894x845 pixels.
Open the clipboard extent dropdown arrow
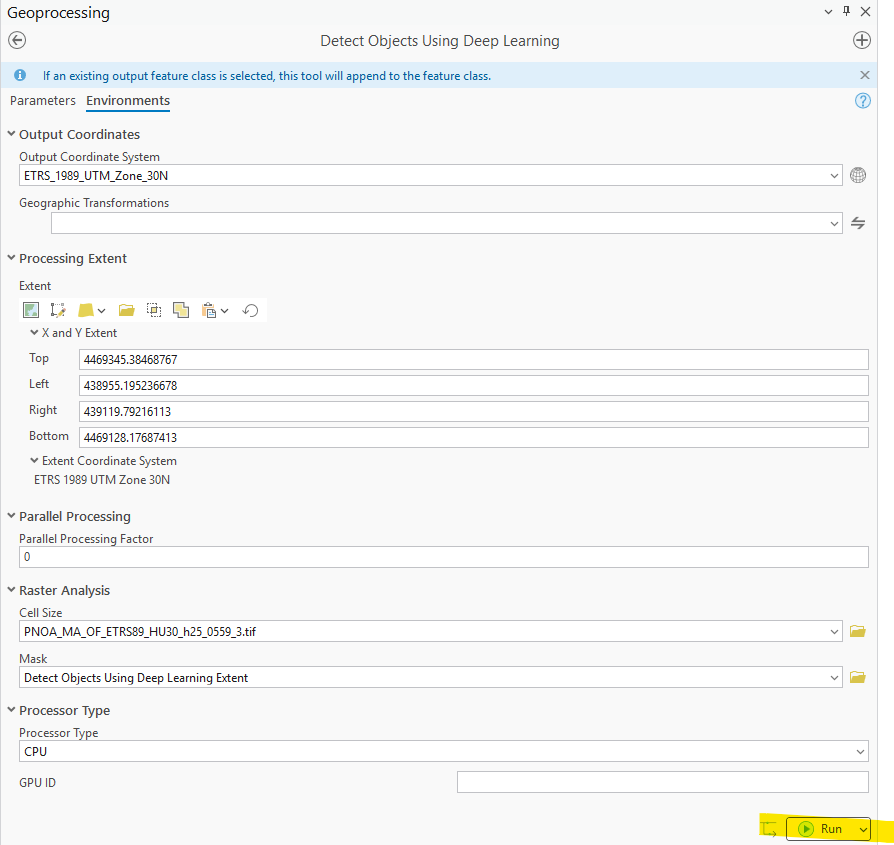(225, 311)
